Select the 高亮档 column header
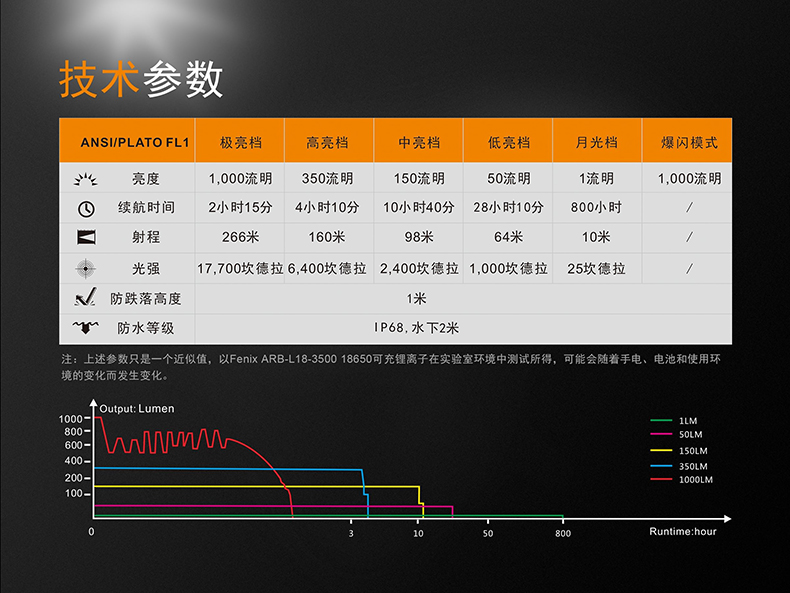This screenshot has height=593, width=790. coord(328,142)
